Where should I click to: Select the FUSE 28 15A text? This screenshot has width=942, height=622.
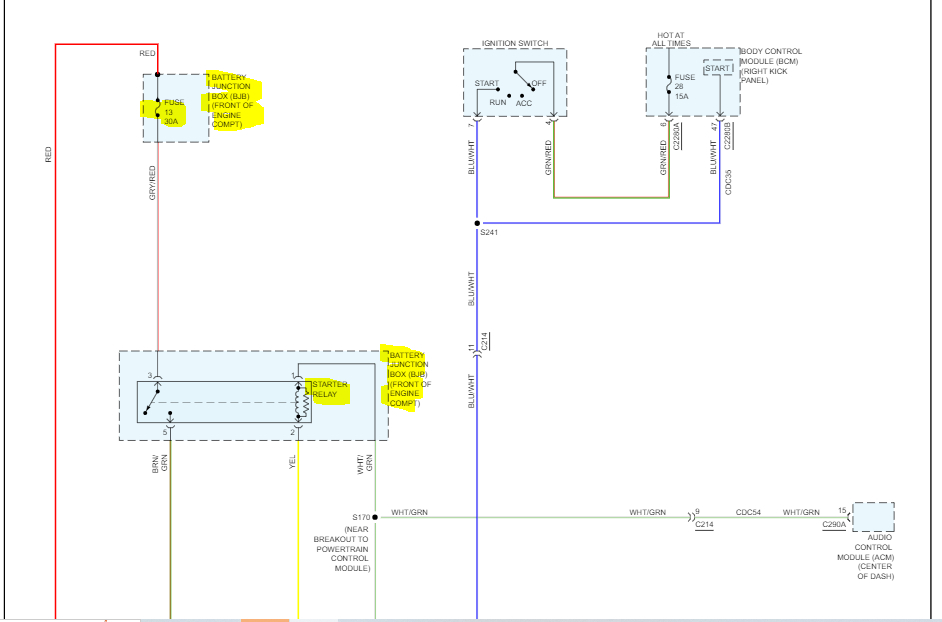[684, 87]
